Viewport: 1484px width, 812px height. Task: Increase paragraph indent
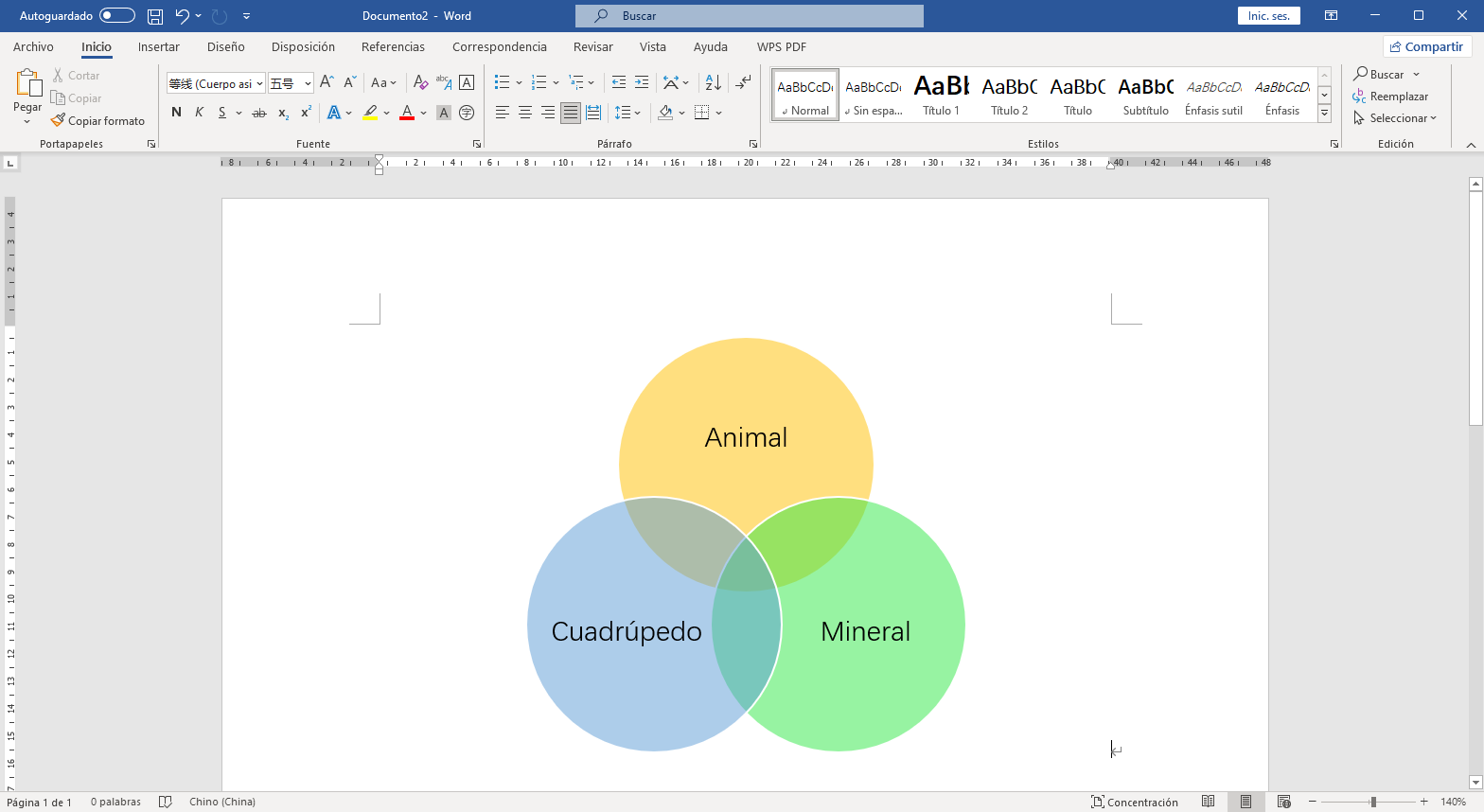642,82
